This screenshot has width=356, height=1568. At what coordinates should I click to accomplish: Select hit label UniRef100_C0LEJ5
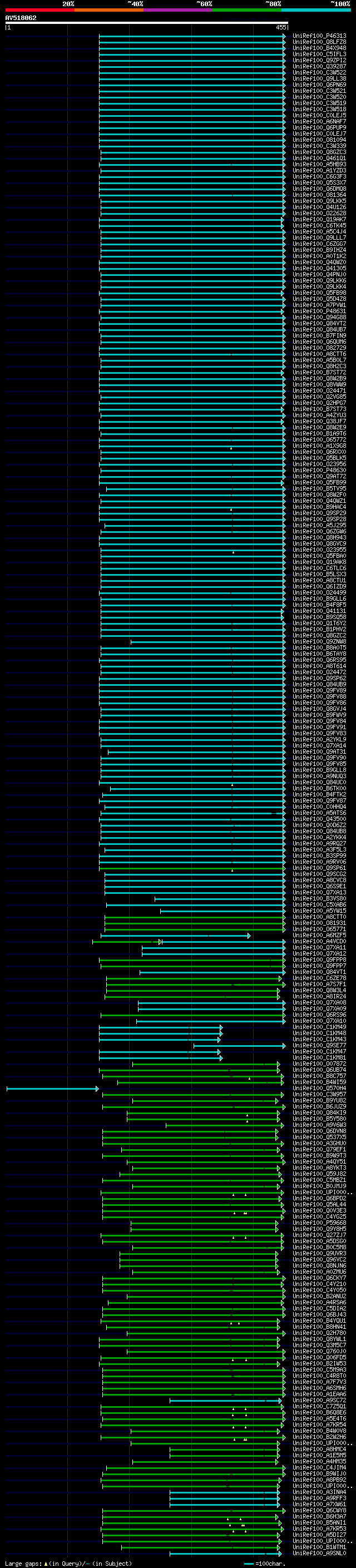click(x=319, y=116)
